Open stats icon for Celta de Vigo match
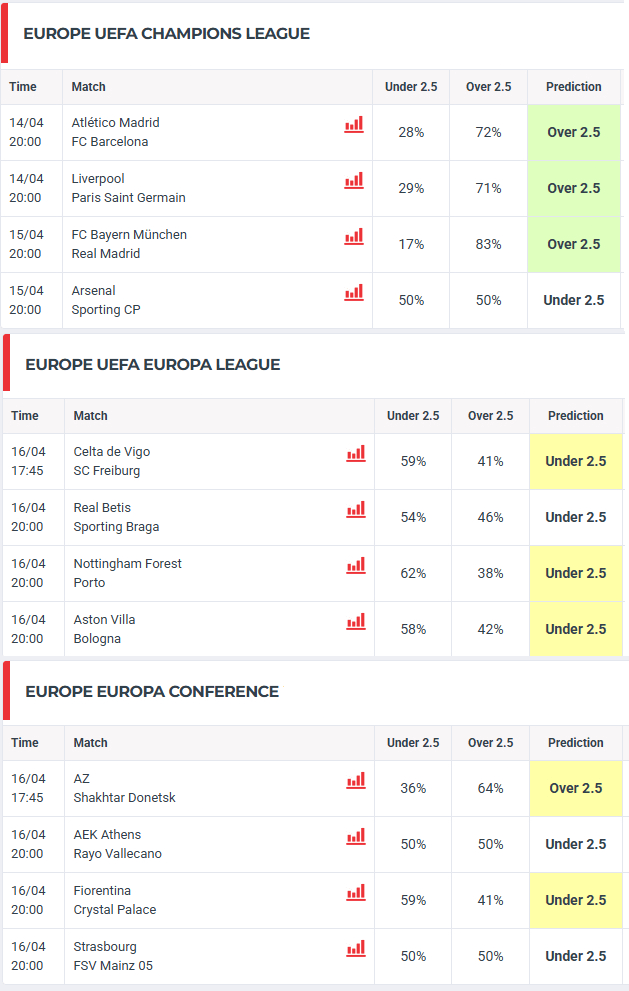The image size is (629, 991). tap(356, 453)
